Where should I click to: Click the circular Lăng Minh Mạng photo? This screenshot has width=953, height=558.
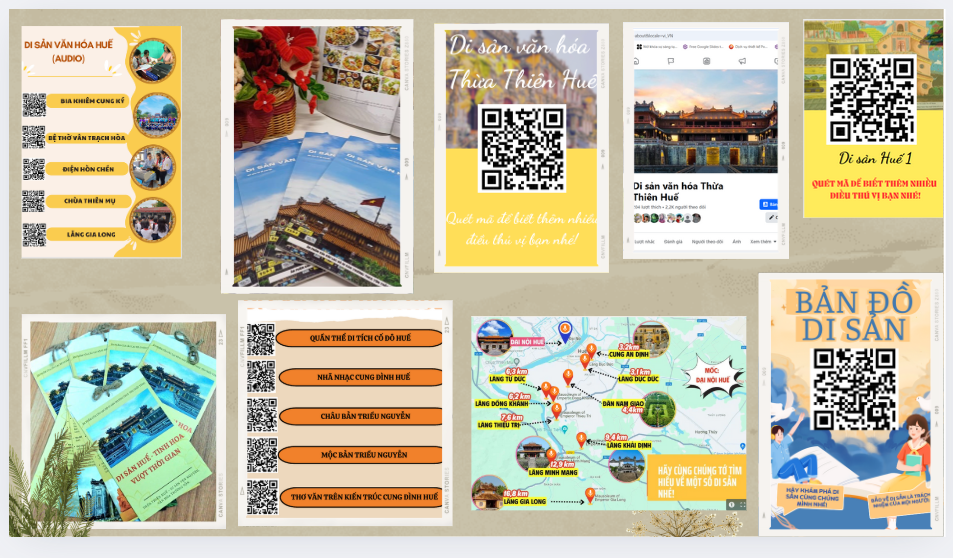click(534, 453)
